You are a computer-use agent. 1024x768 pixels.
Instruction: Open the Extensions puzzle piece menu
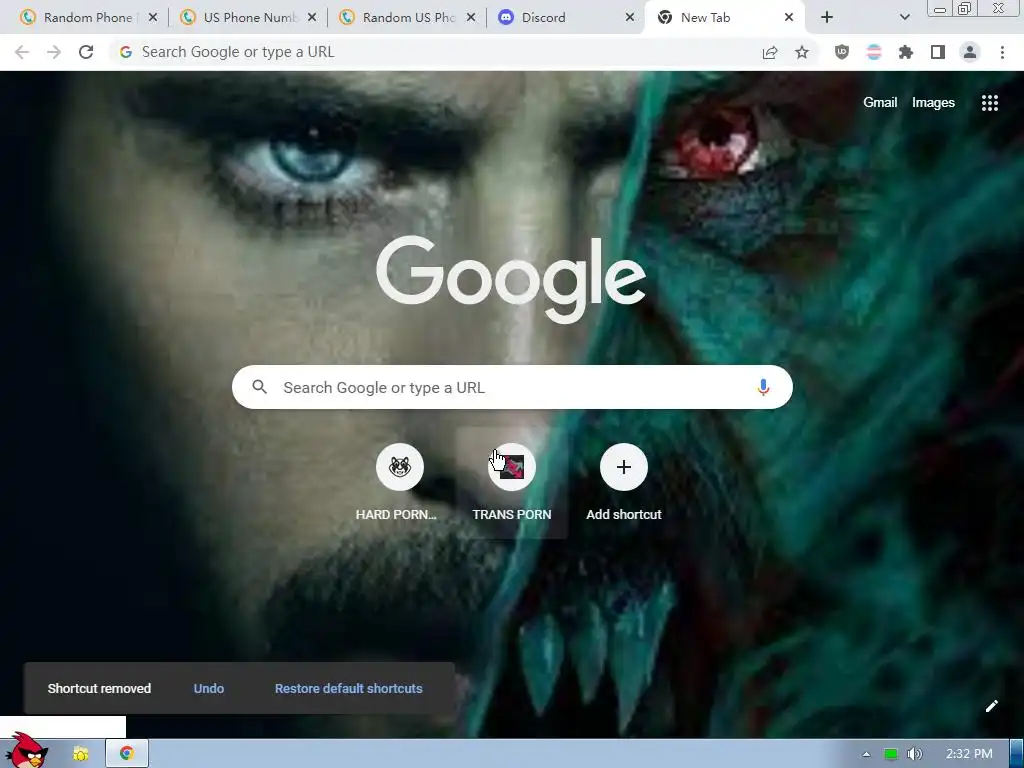906,52
